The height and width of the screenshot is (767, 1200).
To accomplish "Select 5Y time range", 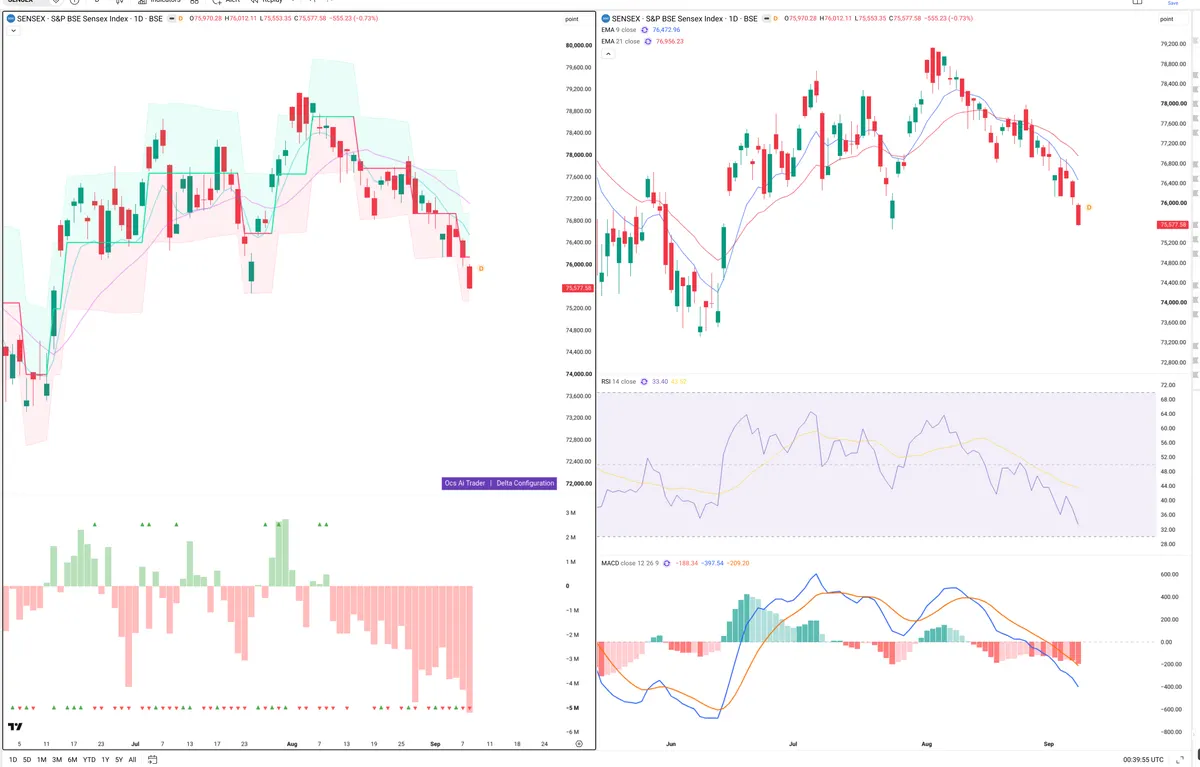I will point(119,759).
